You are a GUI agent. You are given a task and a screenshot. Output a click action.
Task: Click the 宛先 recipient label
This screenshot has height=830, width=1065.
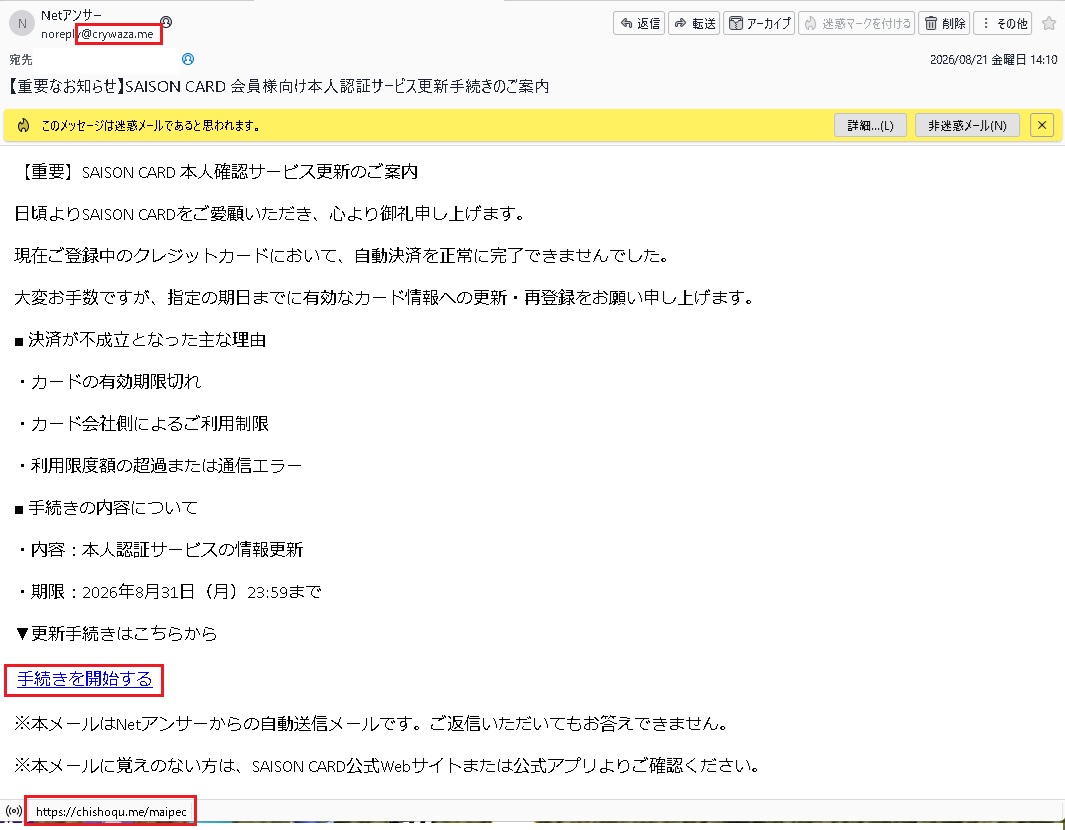(x=21, y=60)
